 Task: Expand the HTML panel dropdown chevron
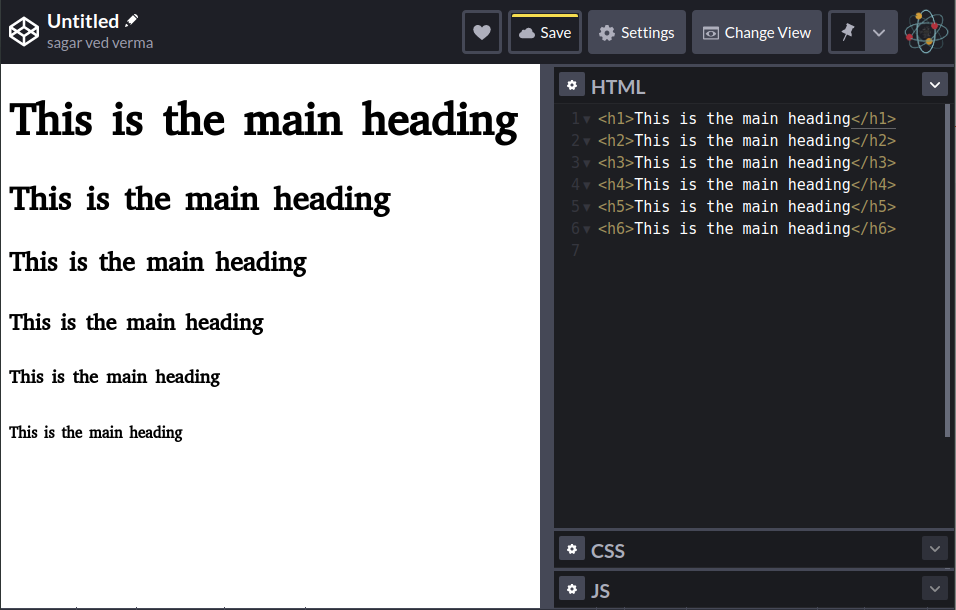(935, 85)
